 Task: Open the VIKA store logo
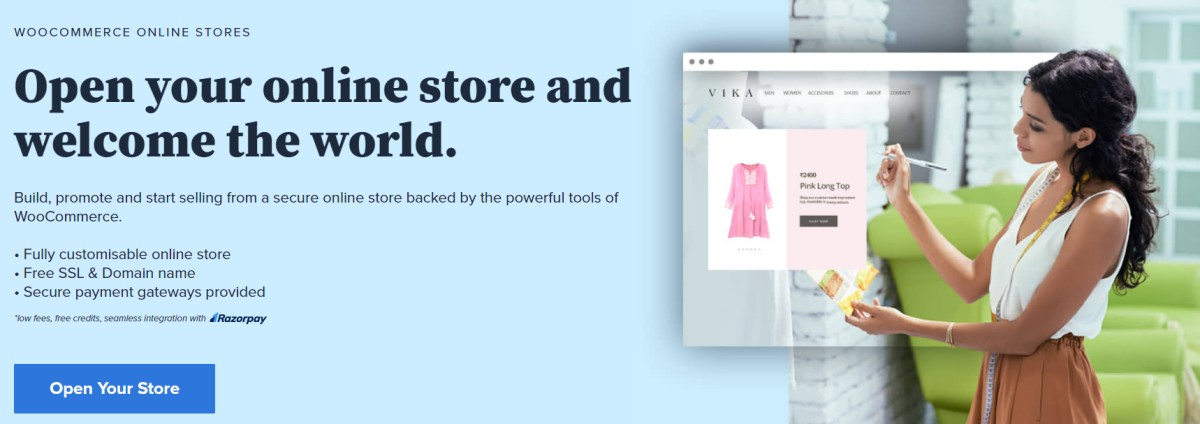coord(731,93)
